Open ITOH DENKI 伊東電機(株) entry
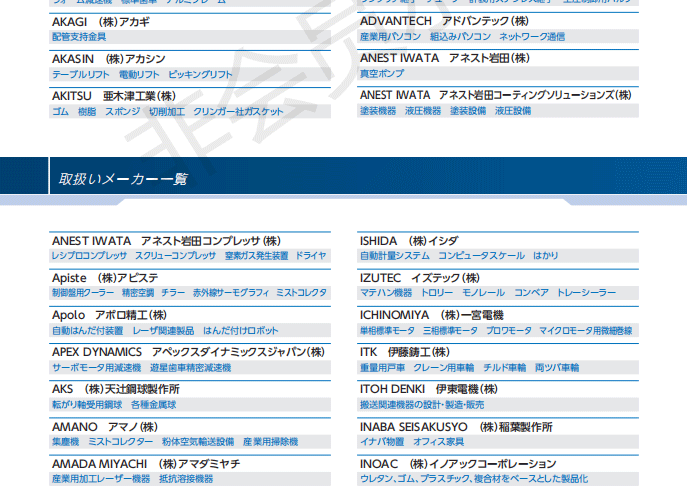The image size is (687, 486). click(x=429, y=389)
